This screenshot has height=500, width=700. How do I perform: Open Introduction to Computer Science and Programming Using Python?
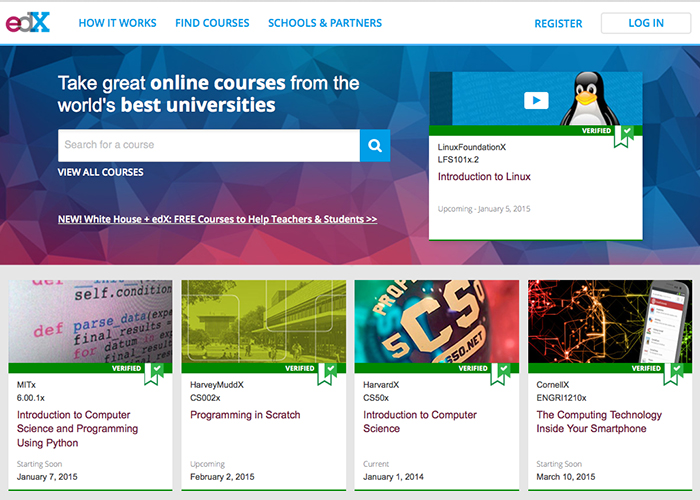point(77,429)
